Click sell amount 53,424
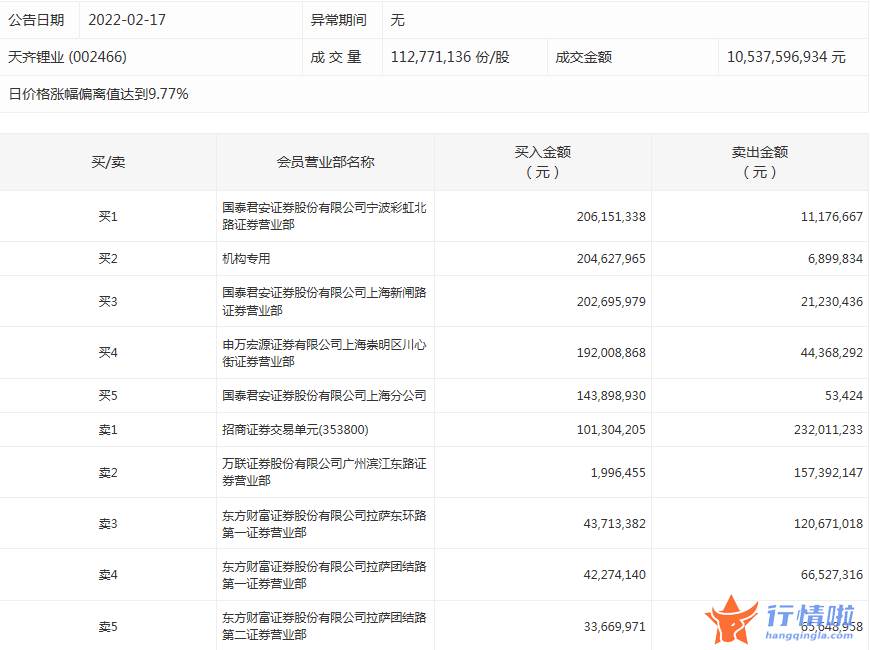The height and width of the screenshot is (650, 870). [x=843, y=396]
